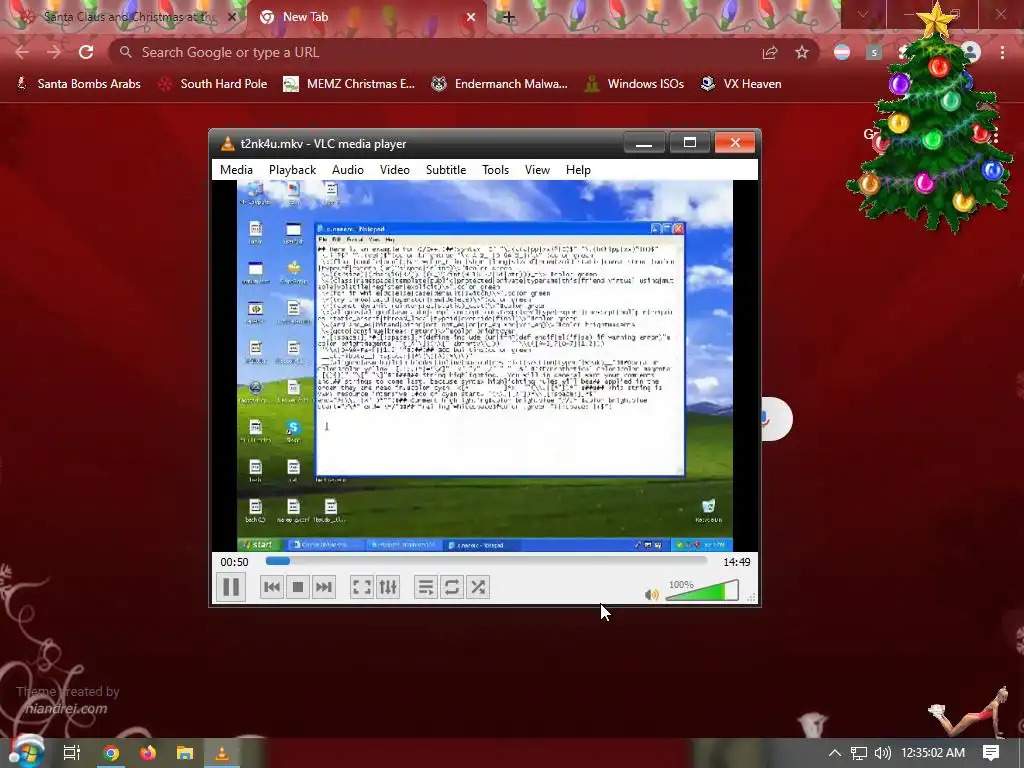Open network status in system tray
Viewport: 1024px width, 768px height.
pos(859,753)
